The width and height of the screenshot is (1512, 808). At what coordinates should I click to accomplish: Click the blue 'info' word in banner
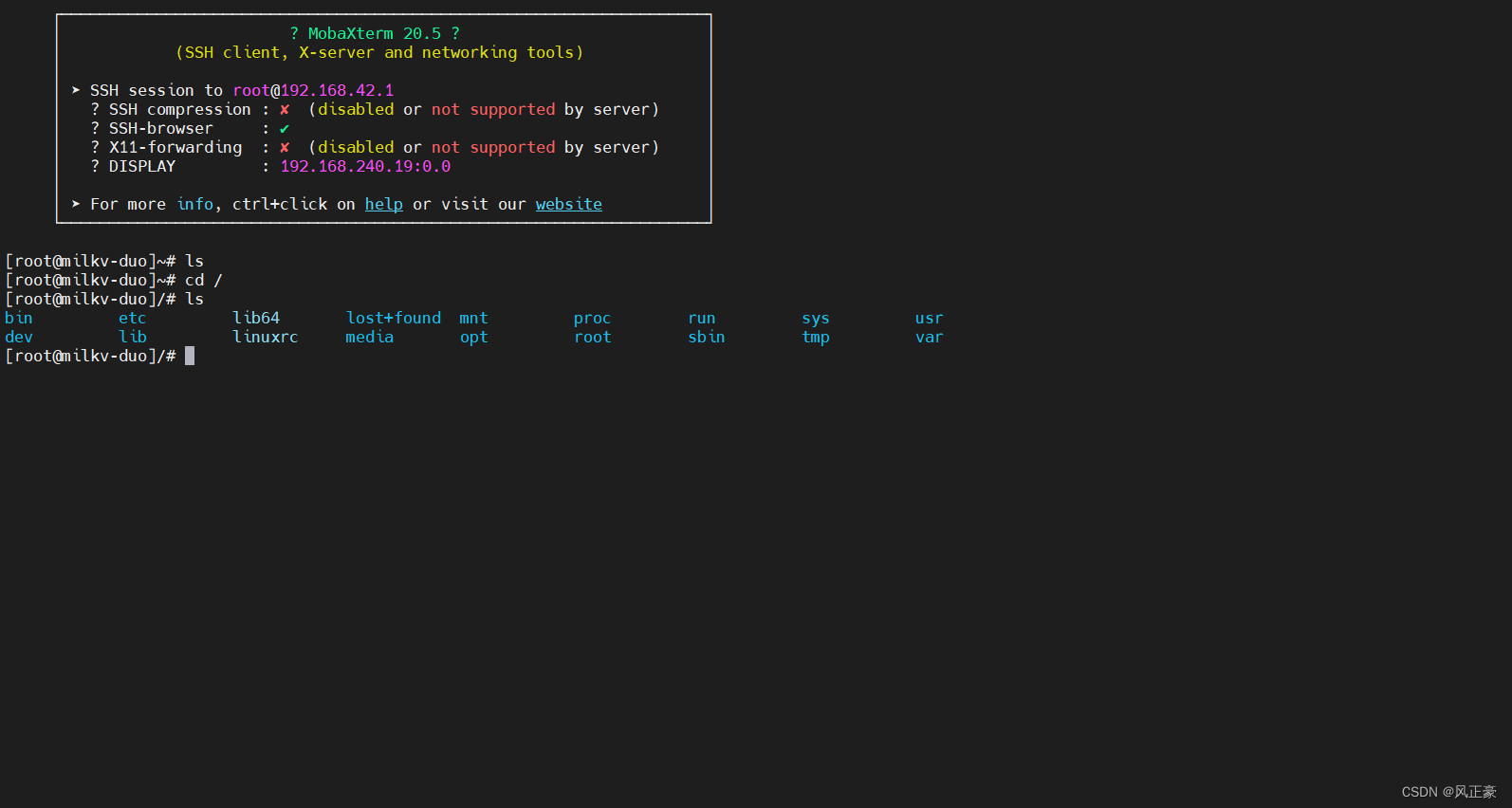(x=195, y=204)
